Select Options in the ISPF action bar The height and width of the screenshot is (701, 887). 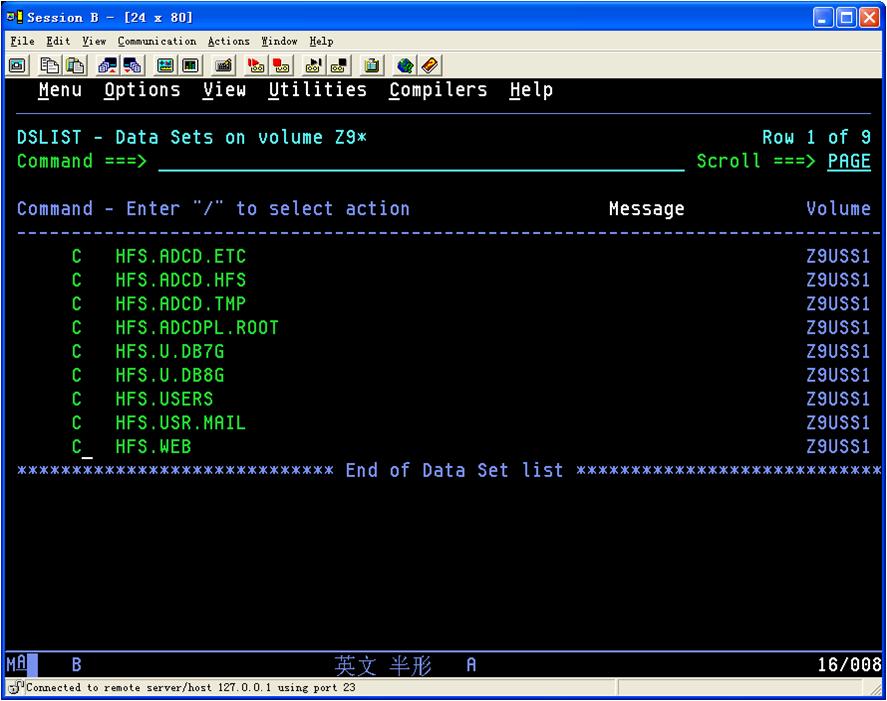click(143, 90)
